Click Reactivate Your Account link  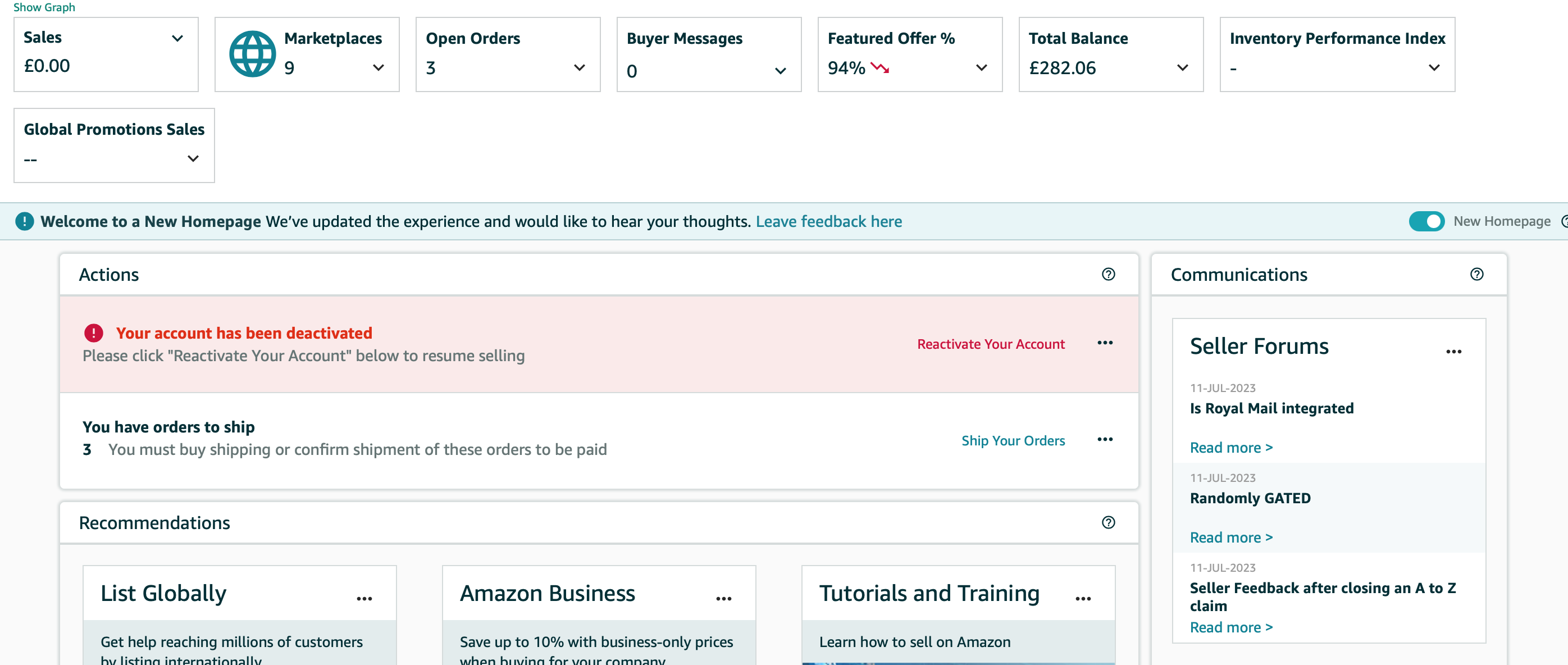[990, 344]
